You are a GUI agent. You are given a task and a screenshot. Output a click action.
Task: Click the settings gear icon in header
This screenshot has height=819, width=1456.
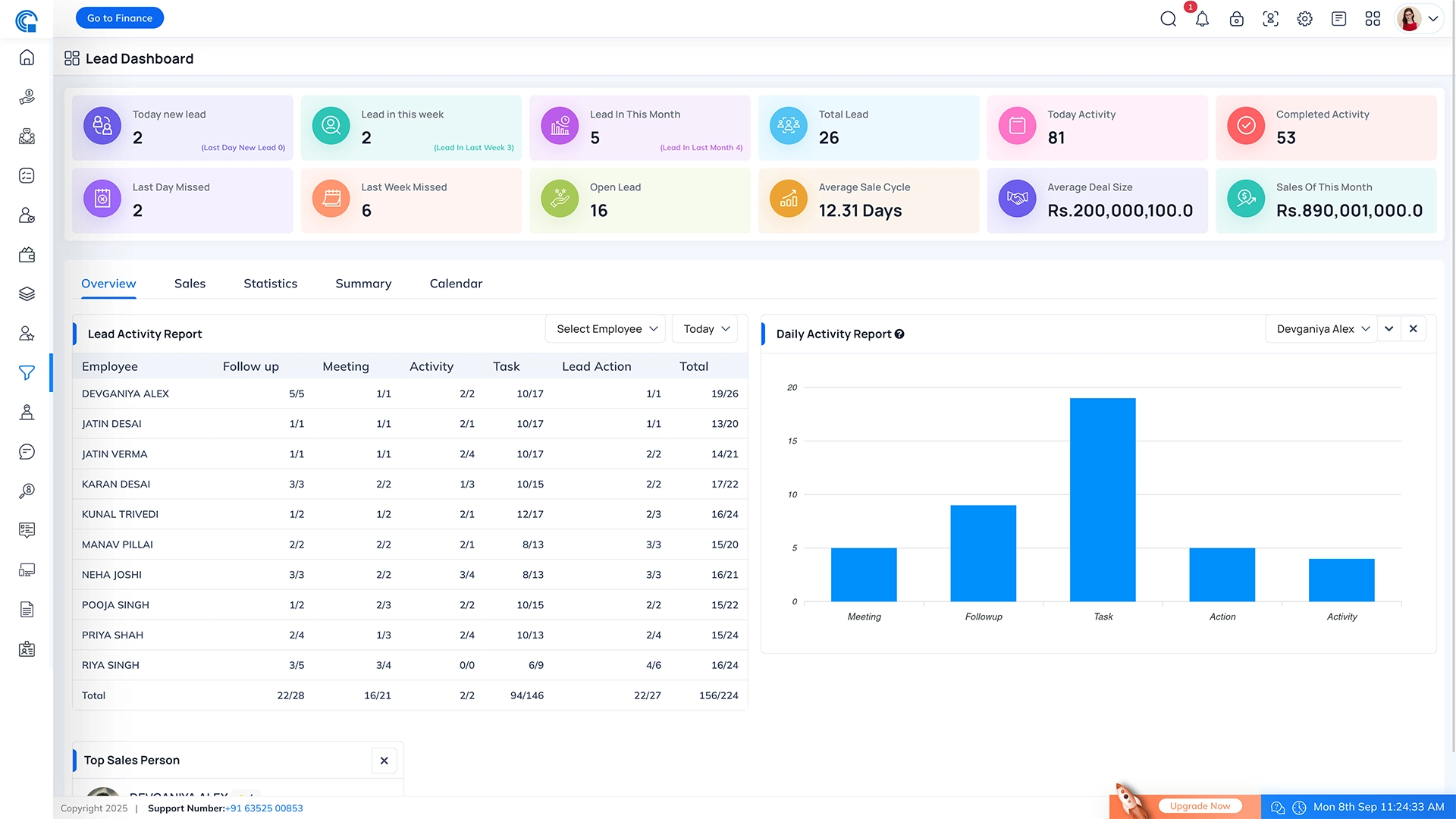(x=1304, y=19)
